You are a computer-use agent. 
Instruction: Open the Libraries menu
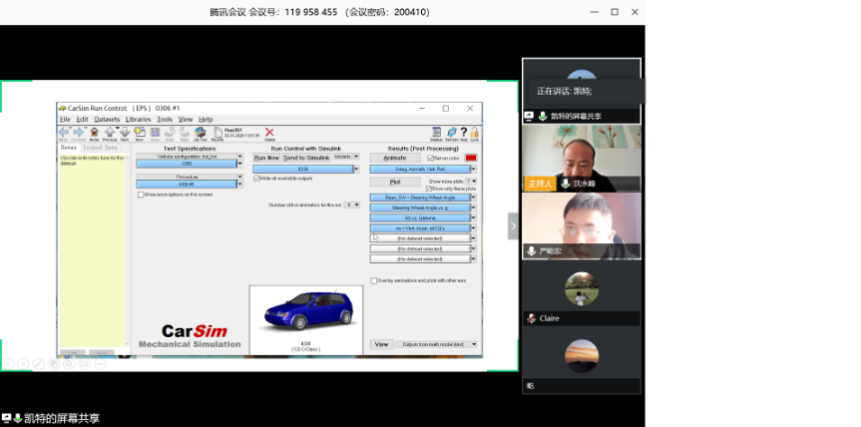[x=139, y=119]
